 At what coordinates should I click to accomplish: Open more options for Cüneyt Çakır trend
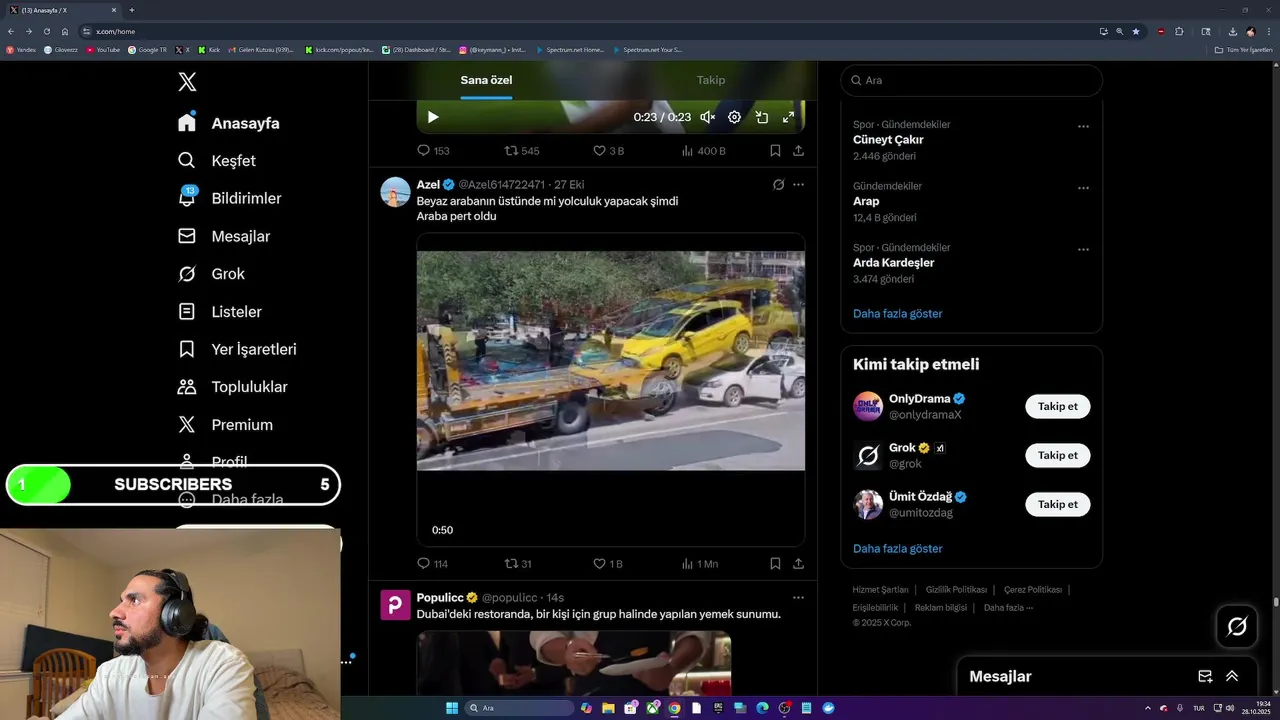click(x=1083, y=127)
